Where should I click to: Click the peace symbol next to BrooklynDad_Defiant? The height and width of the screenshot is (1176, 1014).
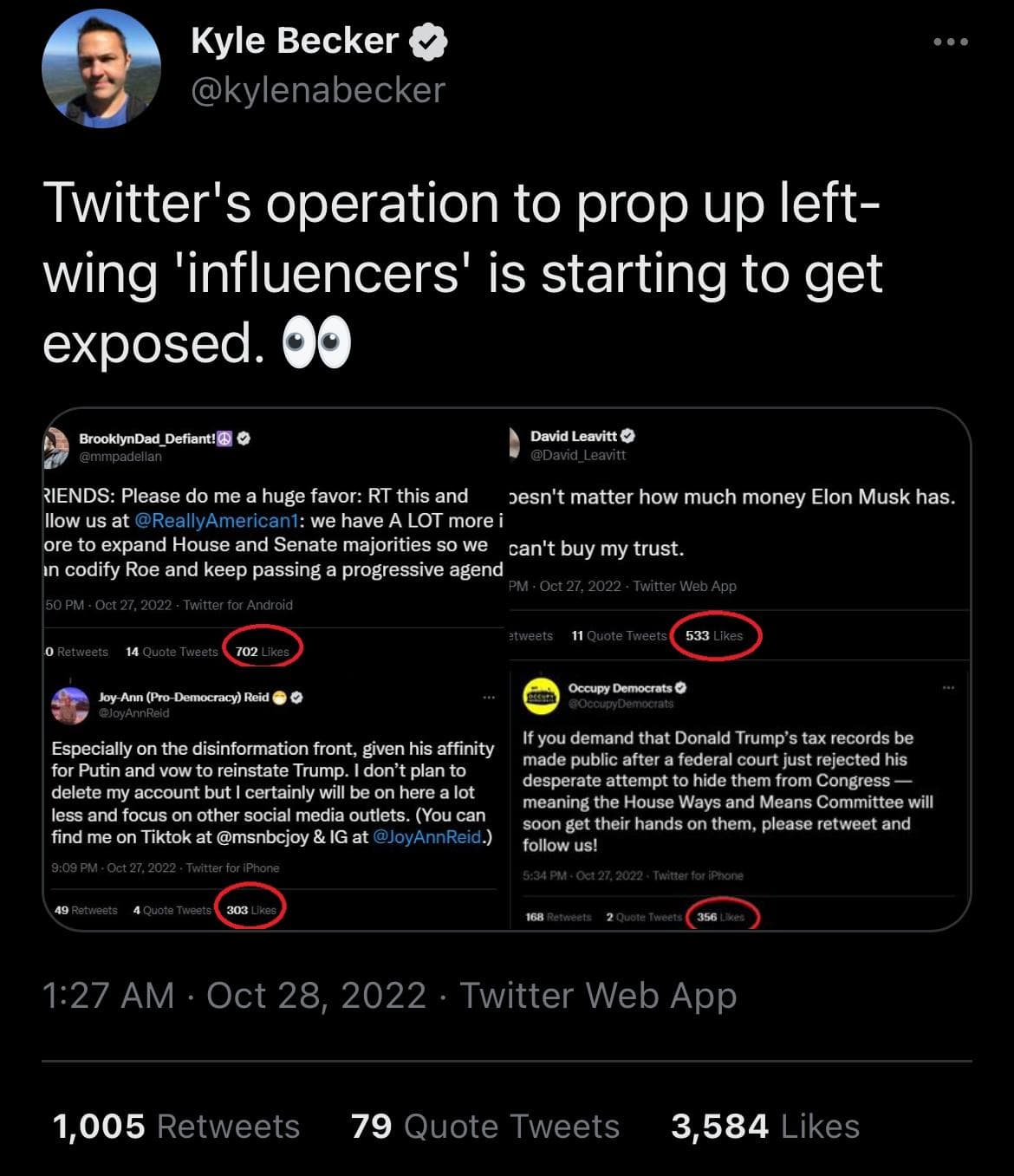(x=225, y=439)
